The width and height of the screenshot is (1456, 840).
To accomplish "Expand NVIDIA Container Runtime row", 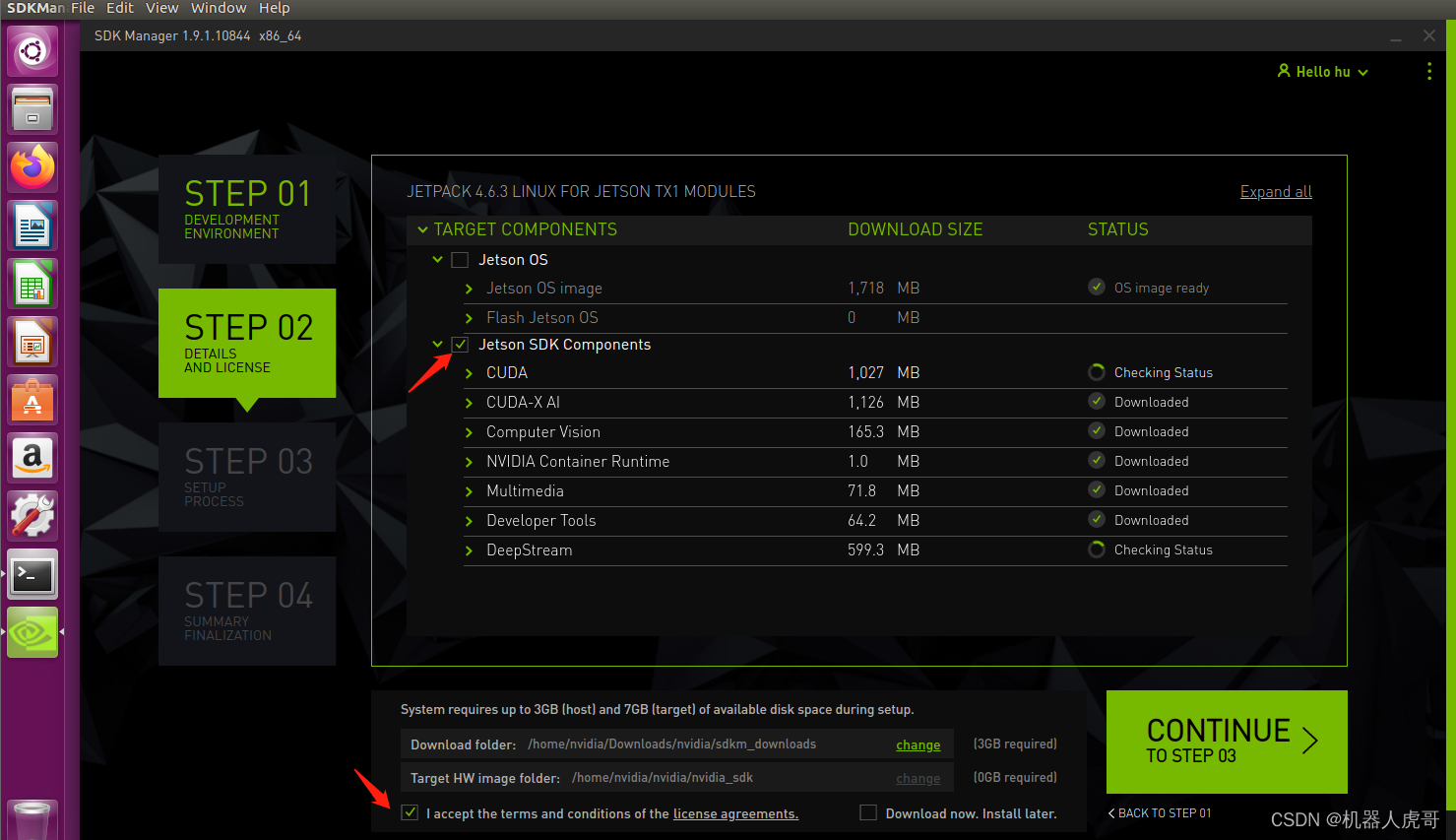I will pos(469,462).
